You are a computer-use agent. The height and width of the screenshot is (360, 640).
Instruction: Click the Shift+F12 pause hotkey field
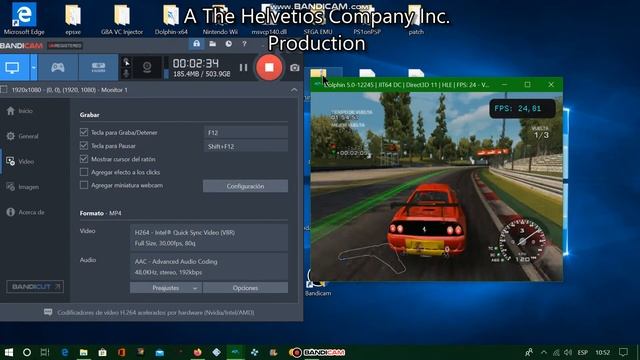tap(246, 146)
